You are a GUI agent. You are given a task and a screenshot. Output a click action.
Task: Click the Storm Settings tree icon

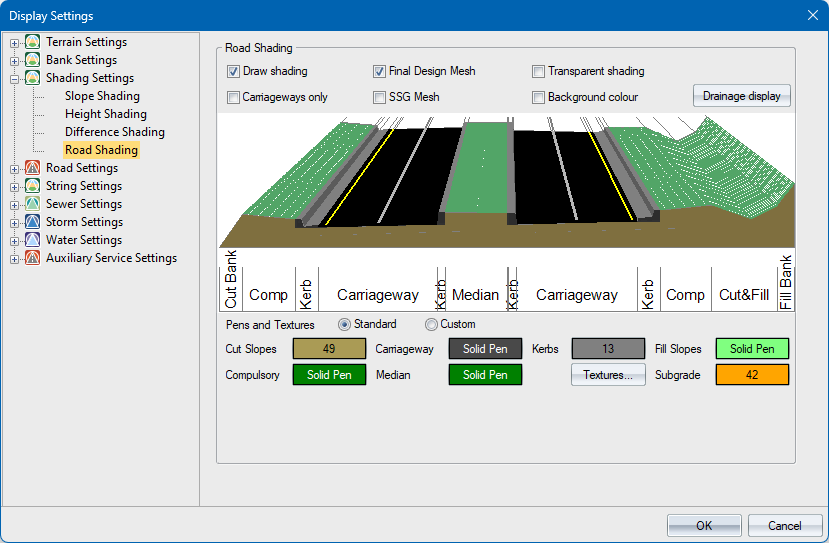(x=33, y=222)
